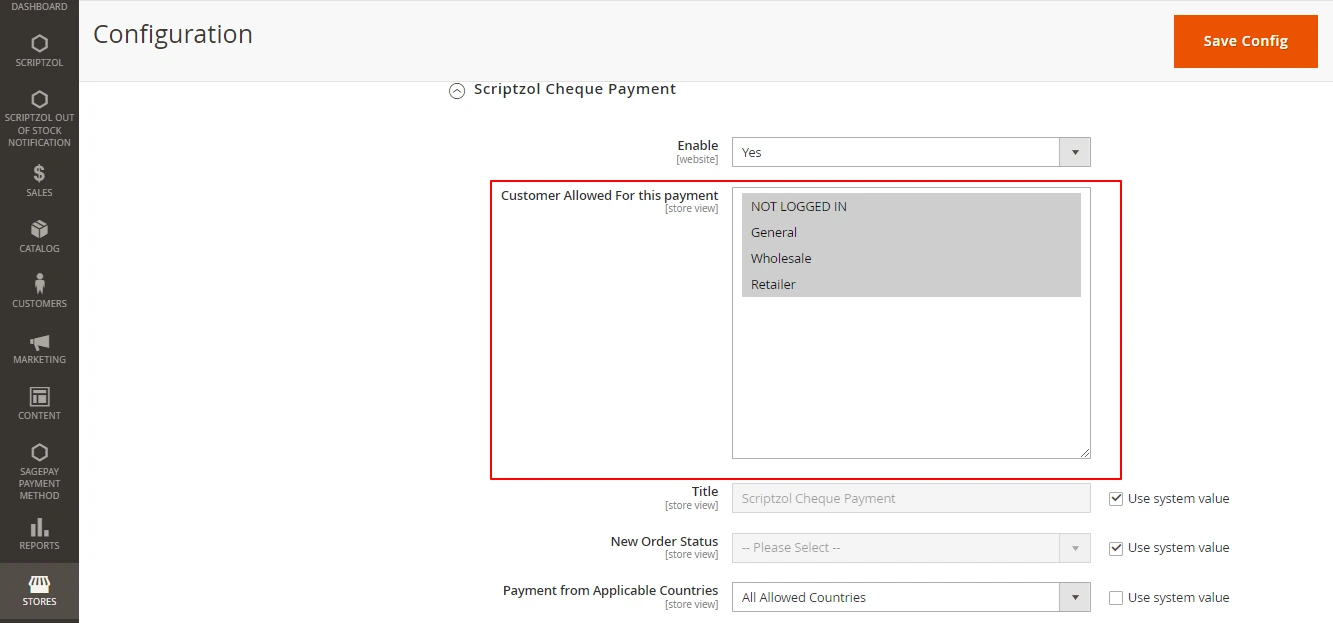Uncheck Use system value for Title
This screenshot has width=1333, height=623.
(1116, 498)
